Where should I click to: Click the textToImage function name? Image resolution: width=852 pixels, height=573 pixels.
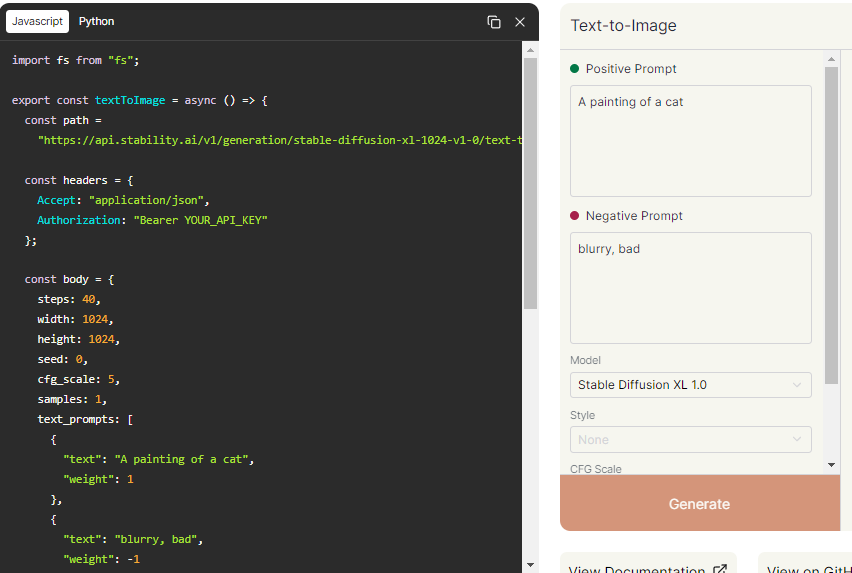(x=130, y=100)
